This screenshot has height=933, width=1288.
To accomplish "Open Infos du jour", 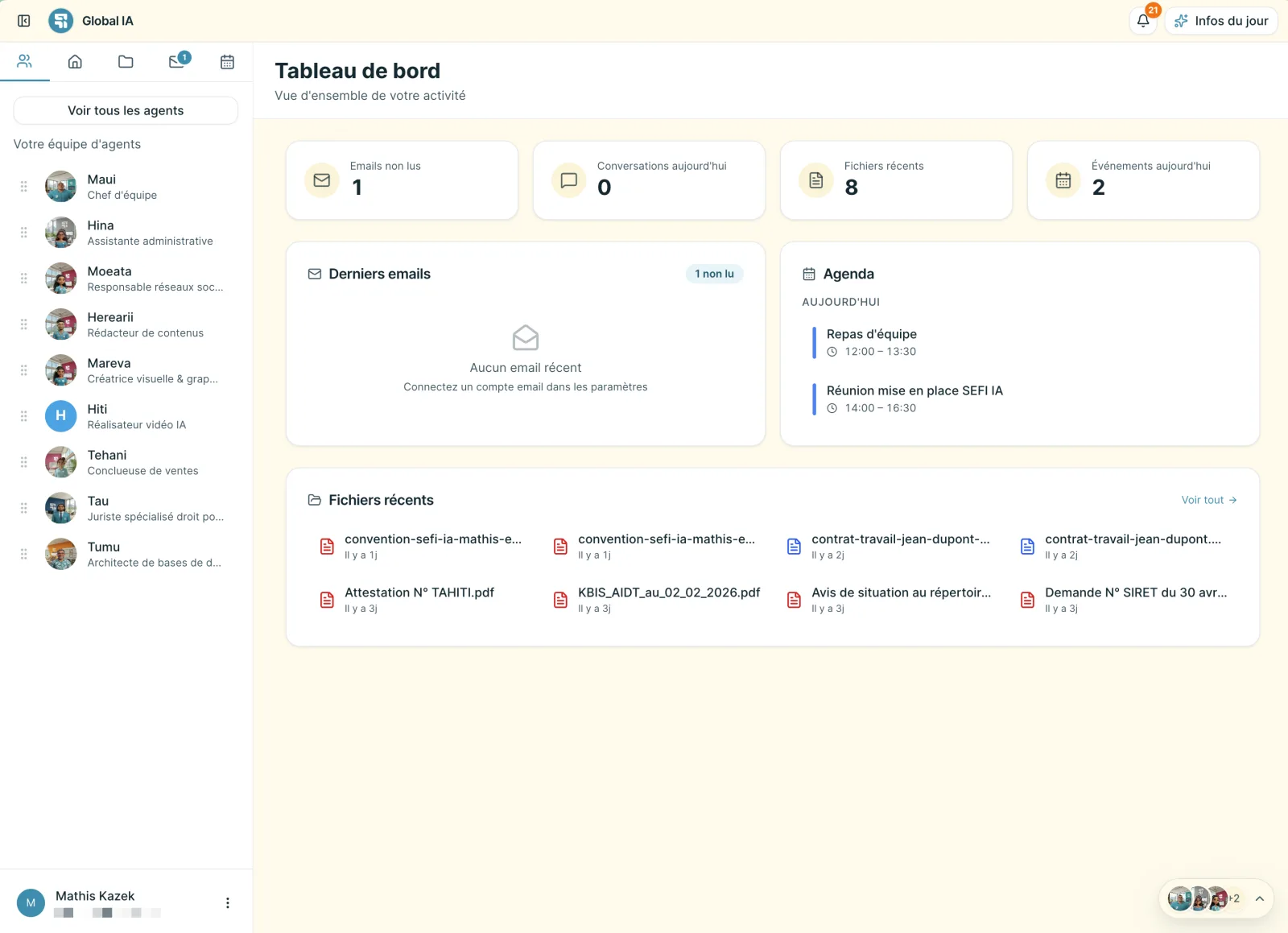I will tap(1221, 21).
